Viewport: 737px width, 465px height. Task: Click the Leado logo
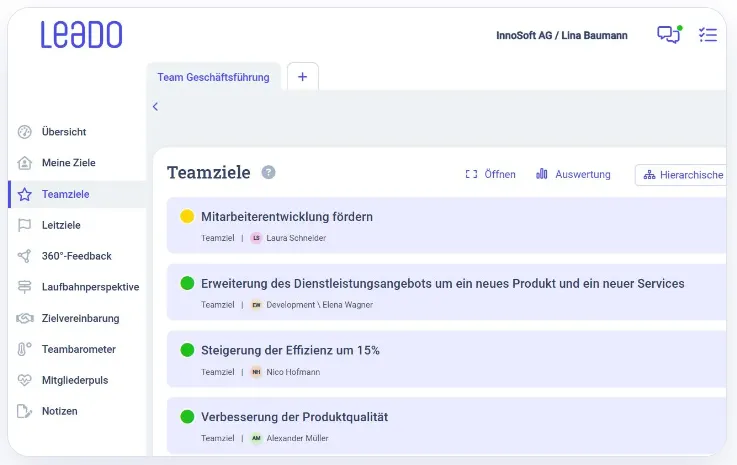tap(81, 35)
